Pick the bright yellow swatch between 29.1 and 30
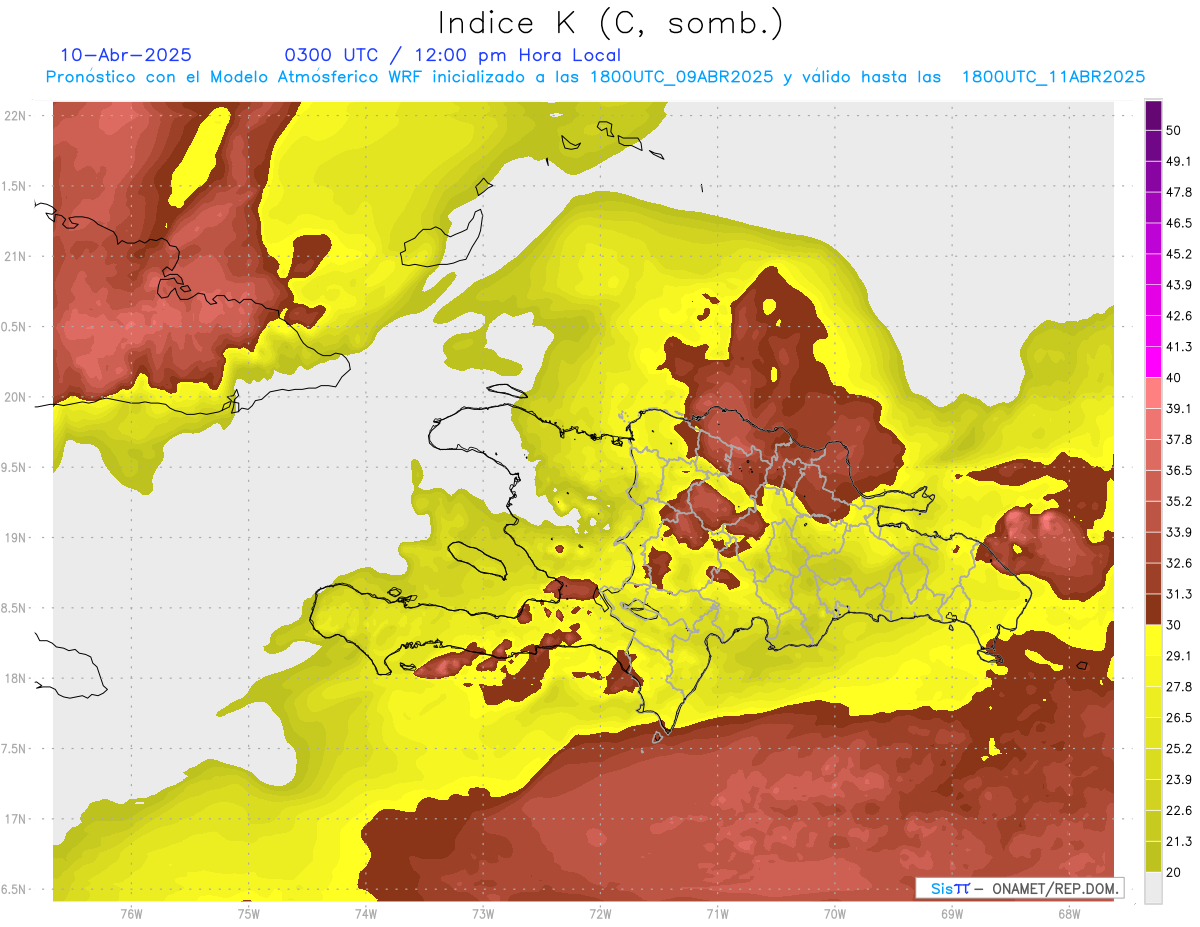Viewport: 1200px width, 927px height. (x=1153, y=640)
